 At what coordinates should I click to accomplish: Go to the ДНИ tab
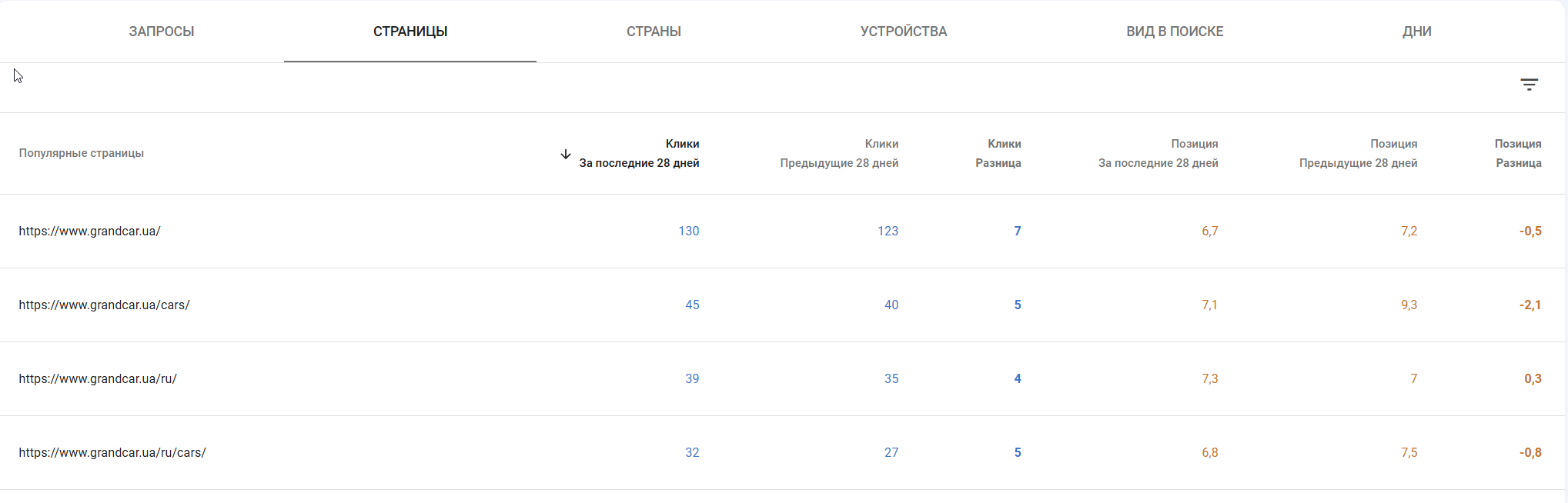click(1416, 32)
